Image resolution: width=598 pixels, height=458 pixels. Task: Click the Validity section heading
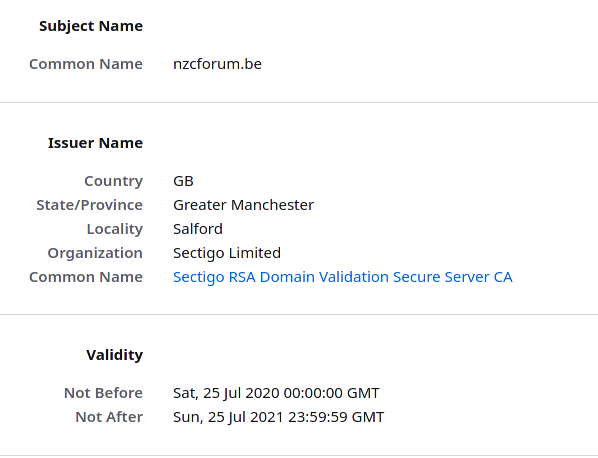pyautogui.click(x=114, y=355)
